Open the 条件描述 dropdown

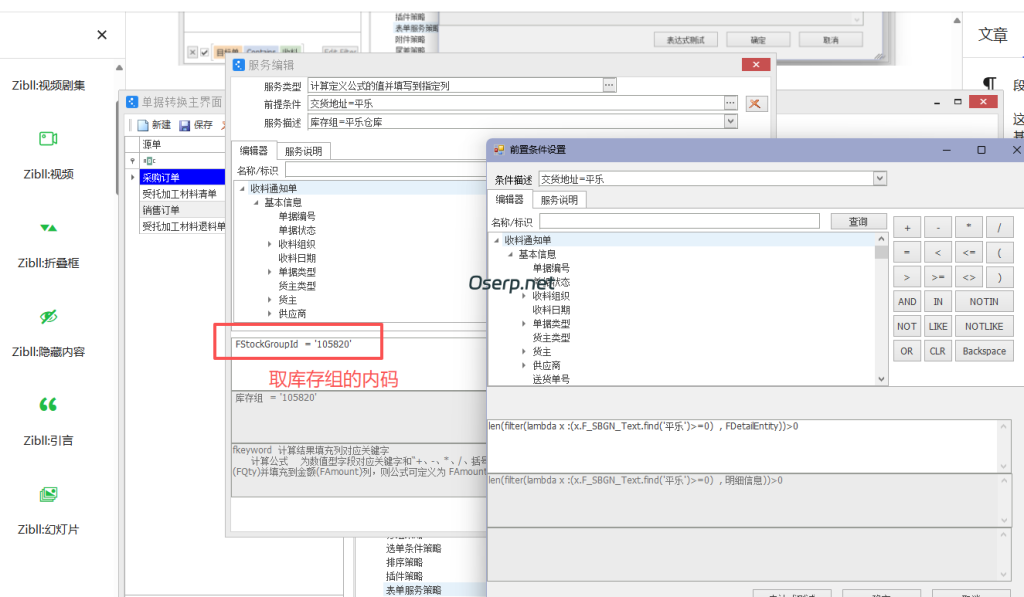878,179
